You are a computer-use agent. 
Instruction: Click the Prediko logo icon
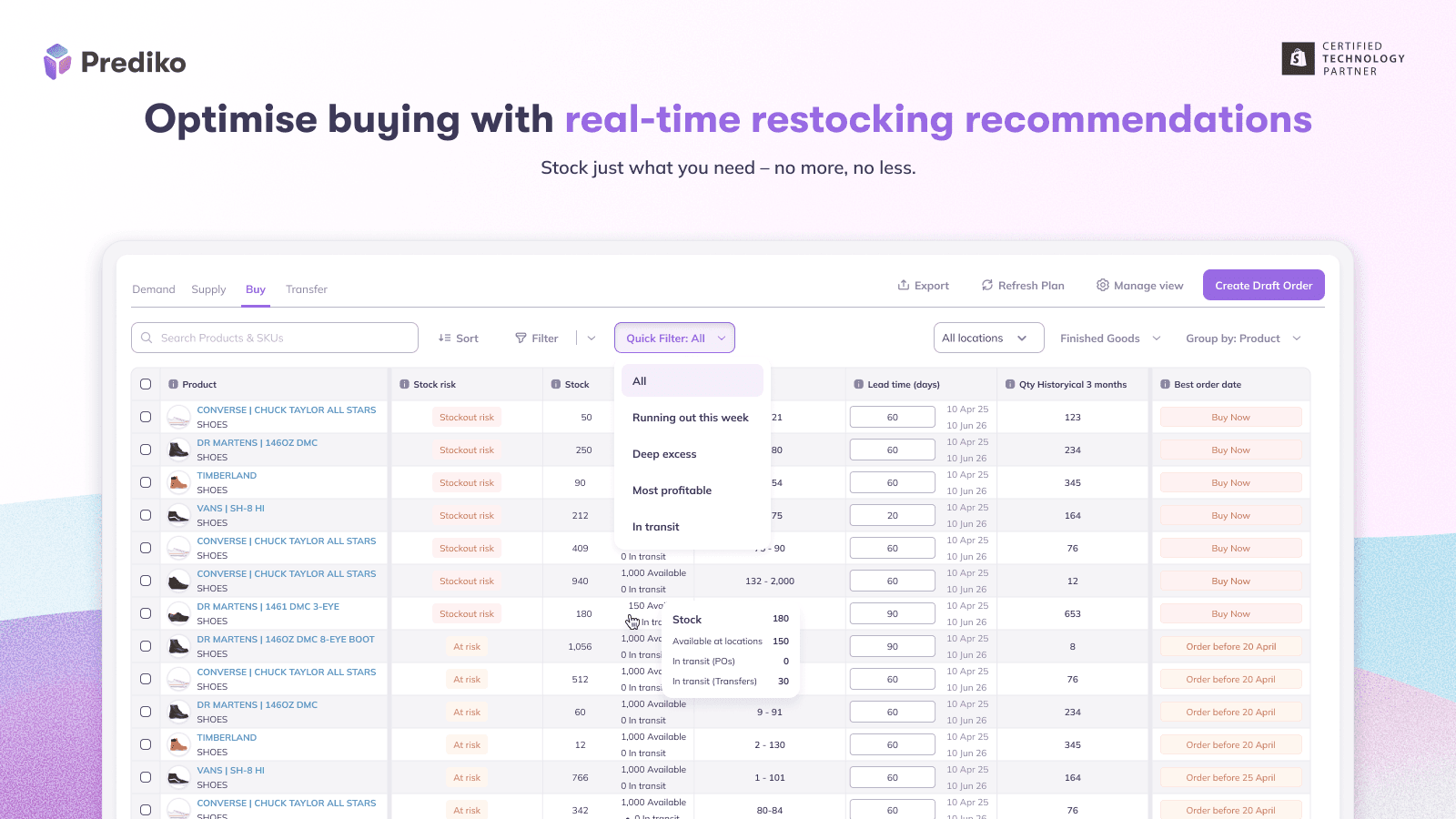[x=57, y=62]
